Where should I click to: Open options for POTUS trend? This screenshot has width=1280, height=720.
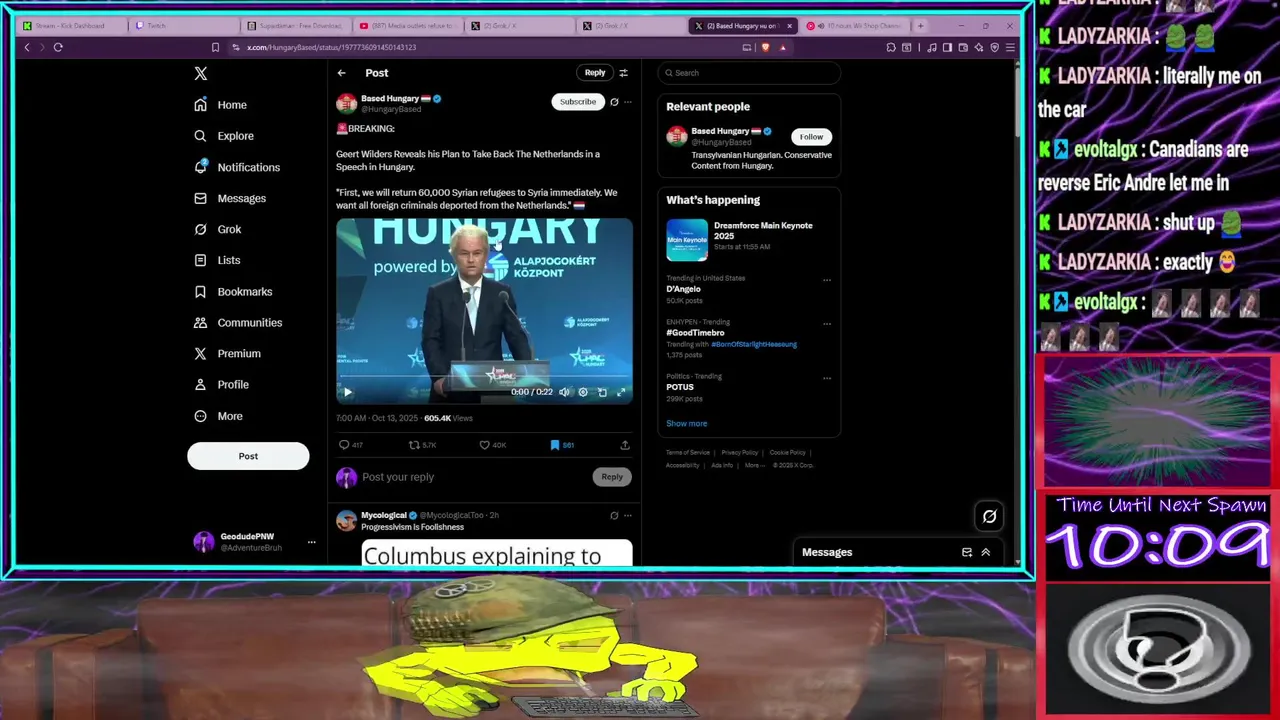(x=827, y=378)
